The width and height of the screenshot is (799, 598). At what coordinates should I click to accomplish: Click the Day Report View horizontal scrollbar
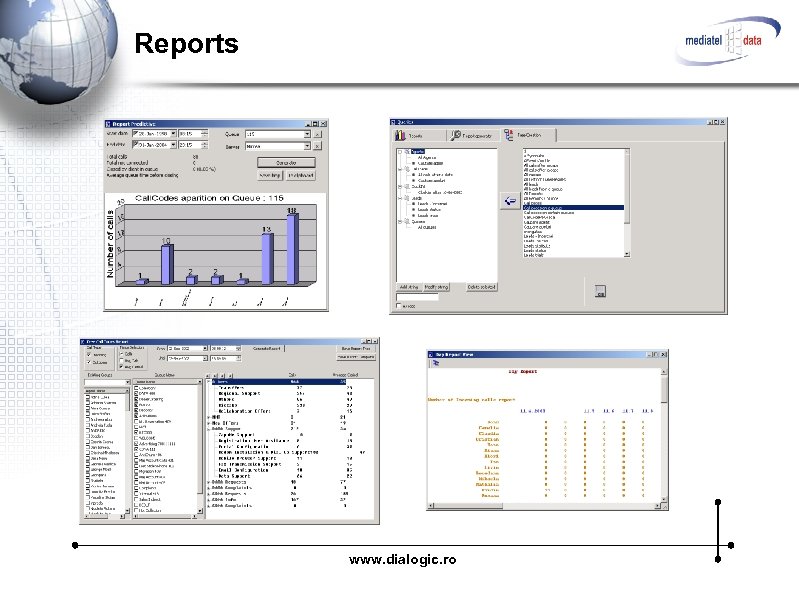click(544, 506)
